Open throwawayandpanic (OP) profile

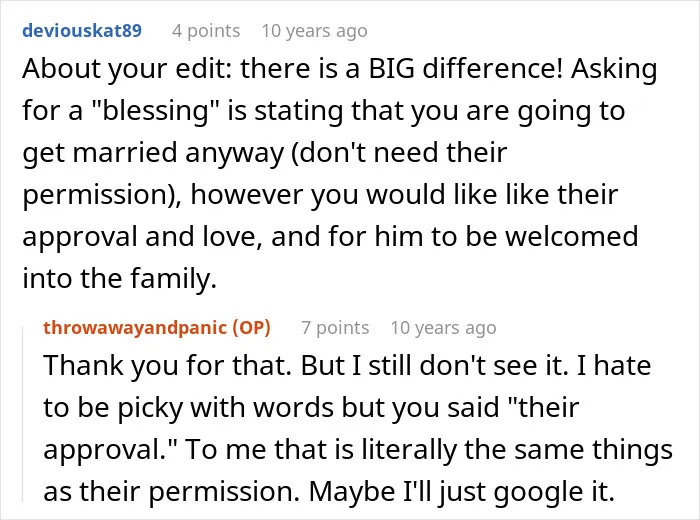[x=157, y=328]
